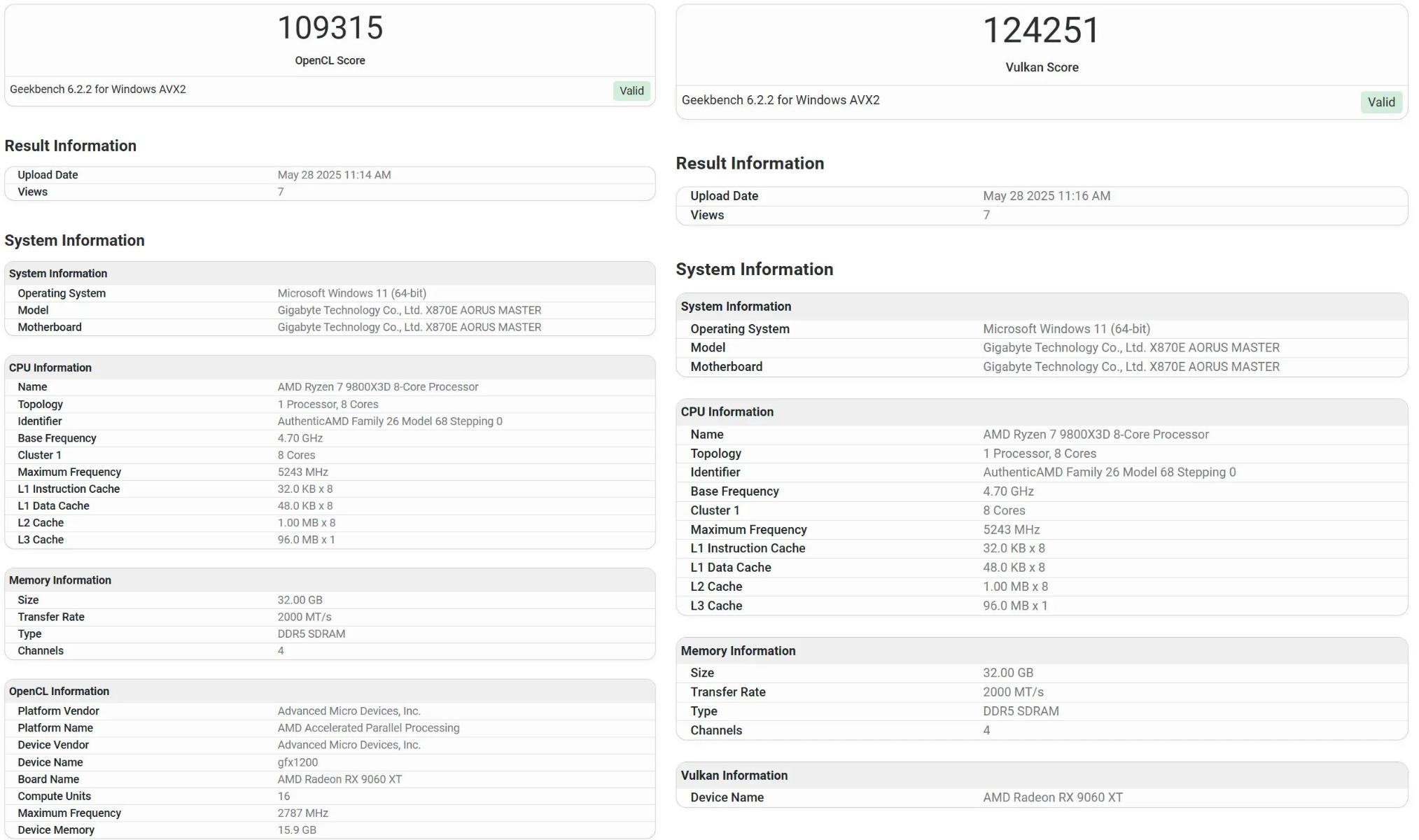The image size is (1419, 840).
Task: Click the Vulkan Information section header
Action: click(734, 775)
